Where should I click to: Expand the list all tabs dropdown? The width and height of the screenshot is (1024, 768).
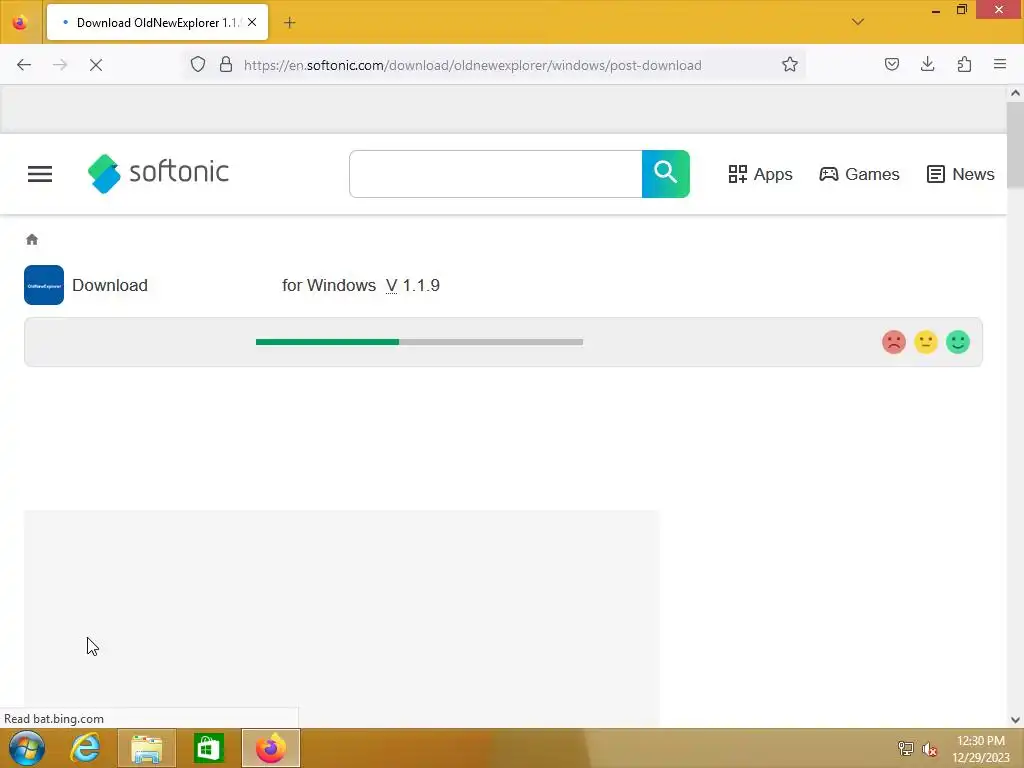pyautogui.click(x=857, y=22)
